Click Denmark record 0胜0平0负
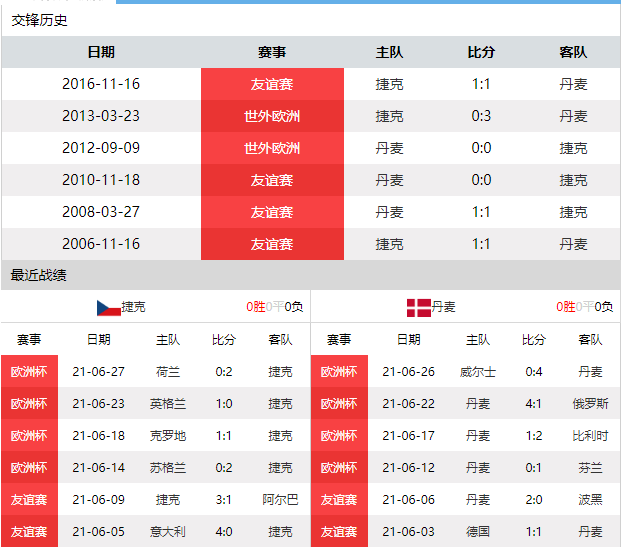Image resolution: width=622 pixels, height=547 pixels. 585,307
